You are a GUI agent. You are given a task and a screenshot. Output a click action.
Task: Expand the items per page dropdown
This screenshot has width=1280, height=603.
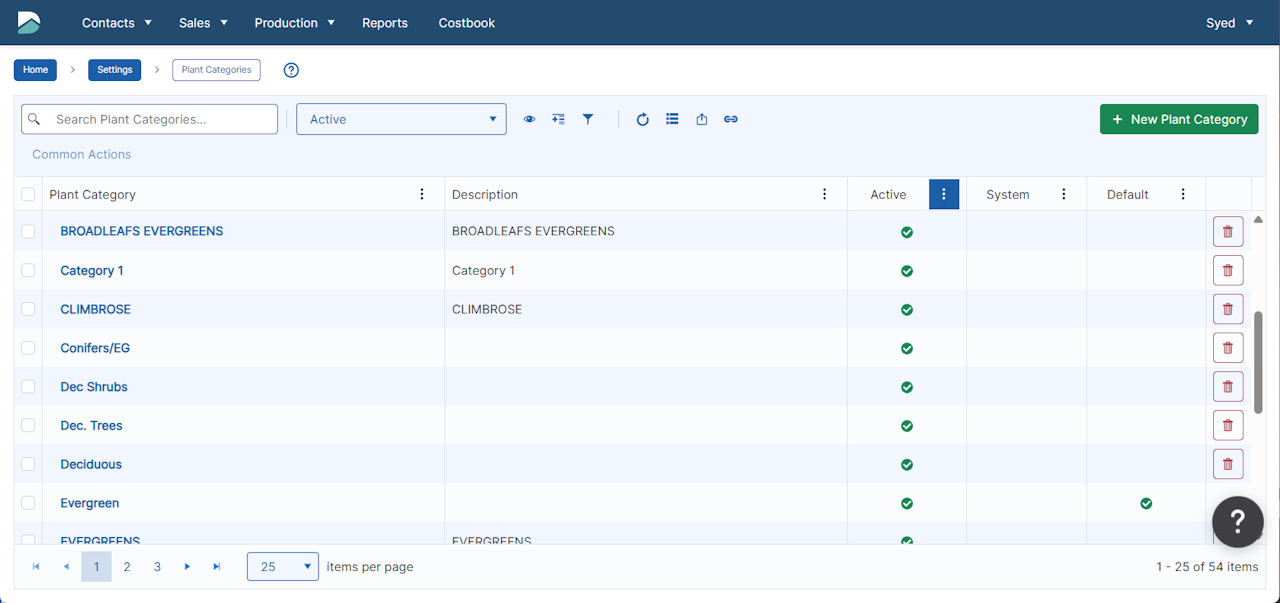coord(283,567)
